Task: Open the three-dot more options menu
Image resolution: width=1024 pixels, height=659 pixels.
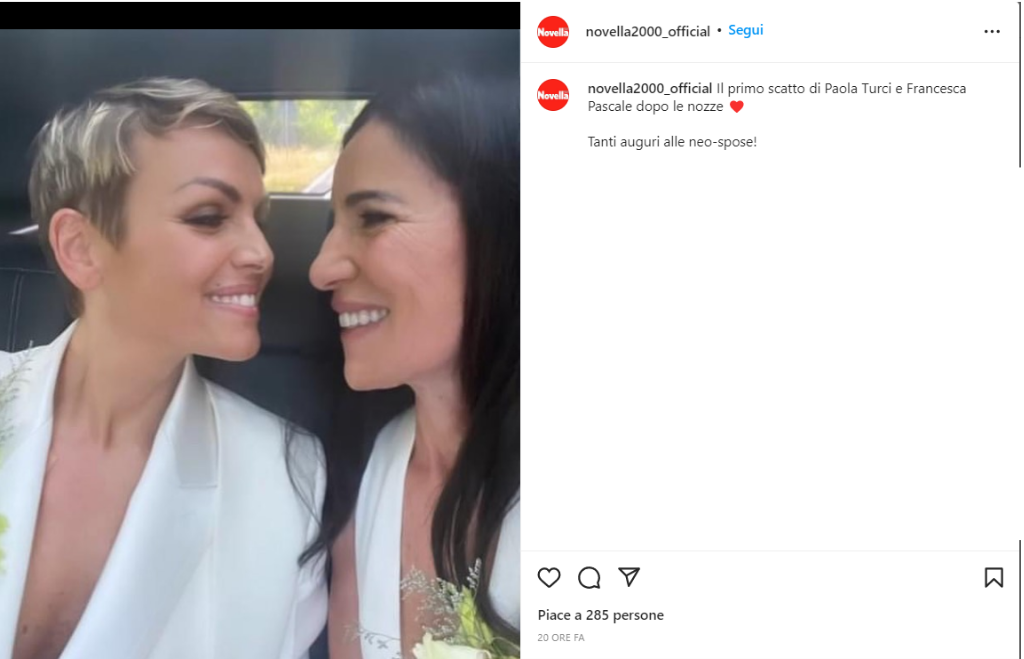Action: point(992,31)
